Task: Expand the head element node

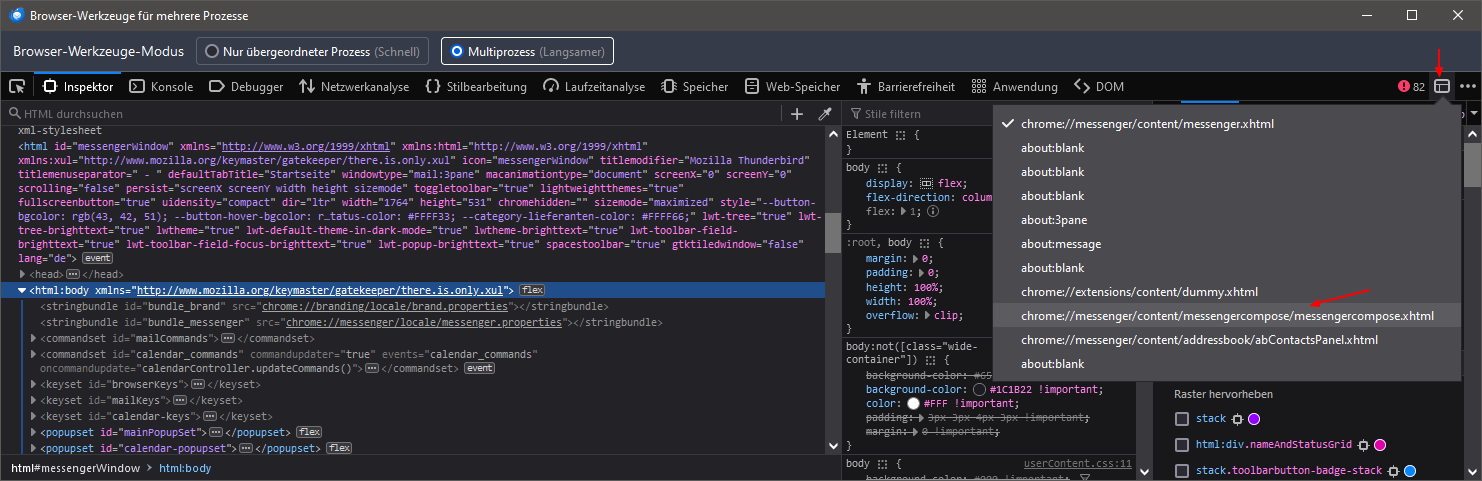Action: pyautogui.click(x=23, y=274)
